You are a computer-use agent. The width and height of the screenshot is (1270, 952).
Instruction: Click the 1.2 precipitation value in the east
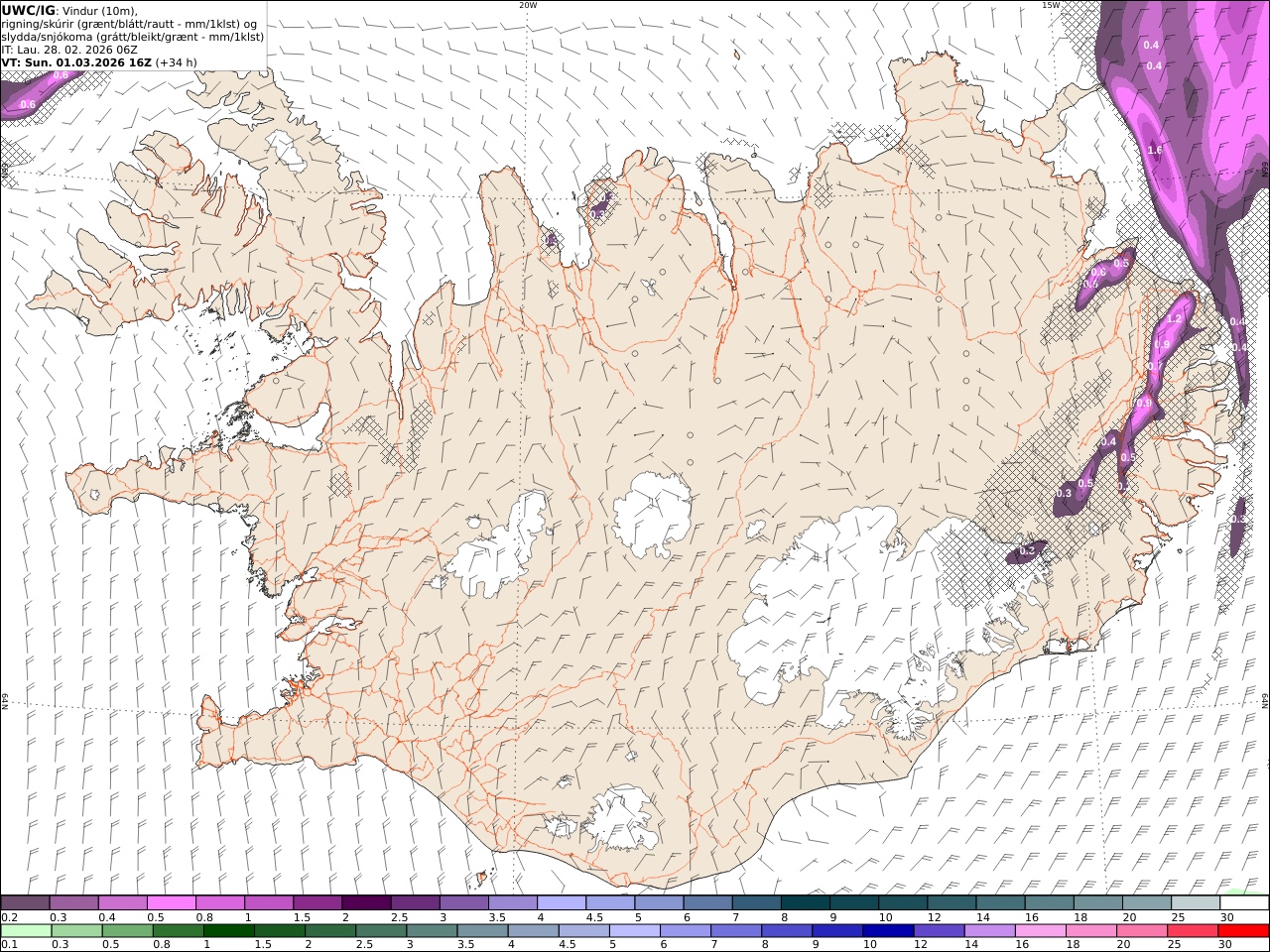[1174, 319]
